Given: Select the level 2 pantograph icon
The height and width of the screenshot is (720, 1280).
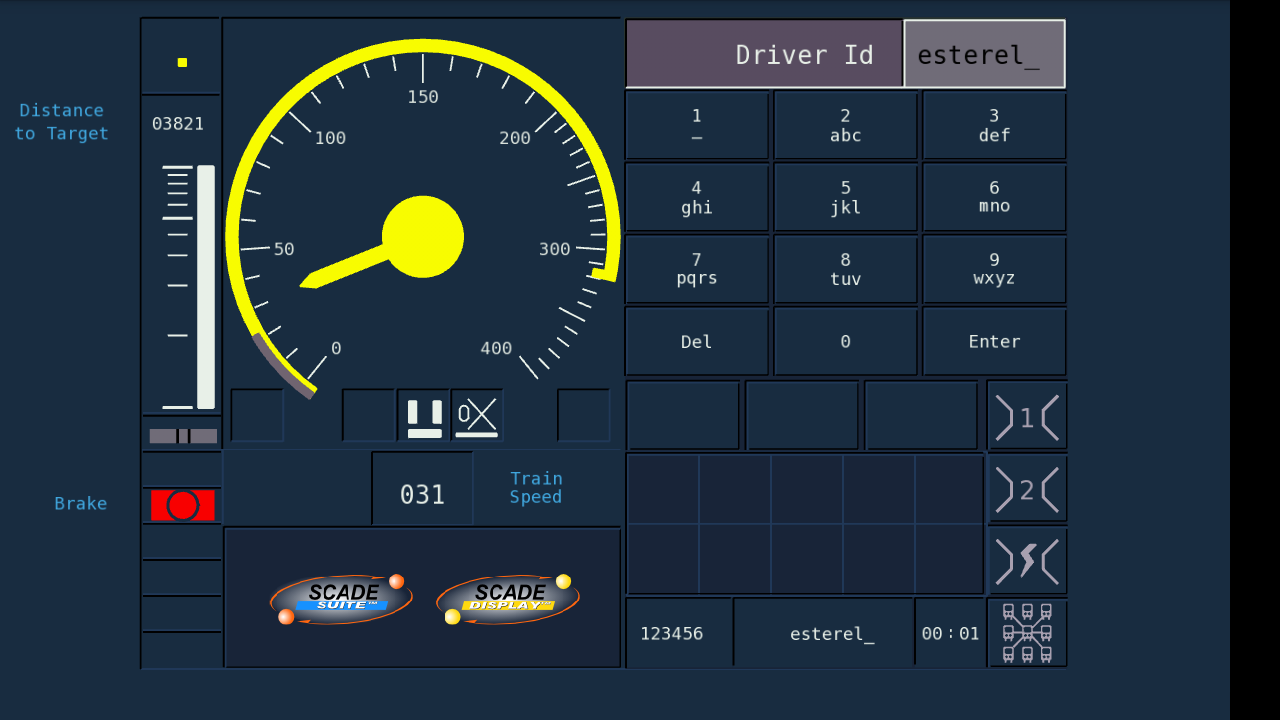Looking at the screenshot, I should point(1027,489).
